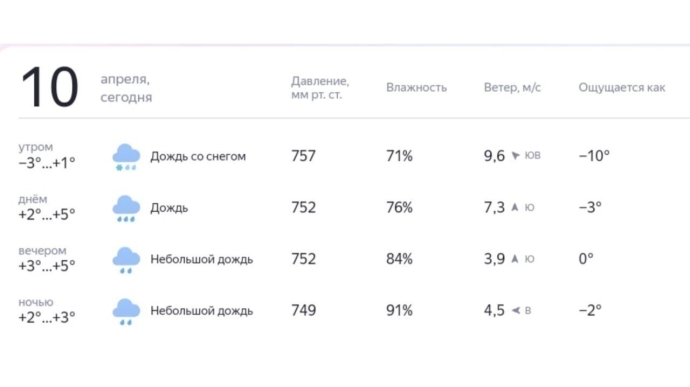Click the 'Давление, мм рт. ст.' column header

point(320,88)
